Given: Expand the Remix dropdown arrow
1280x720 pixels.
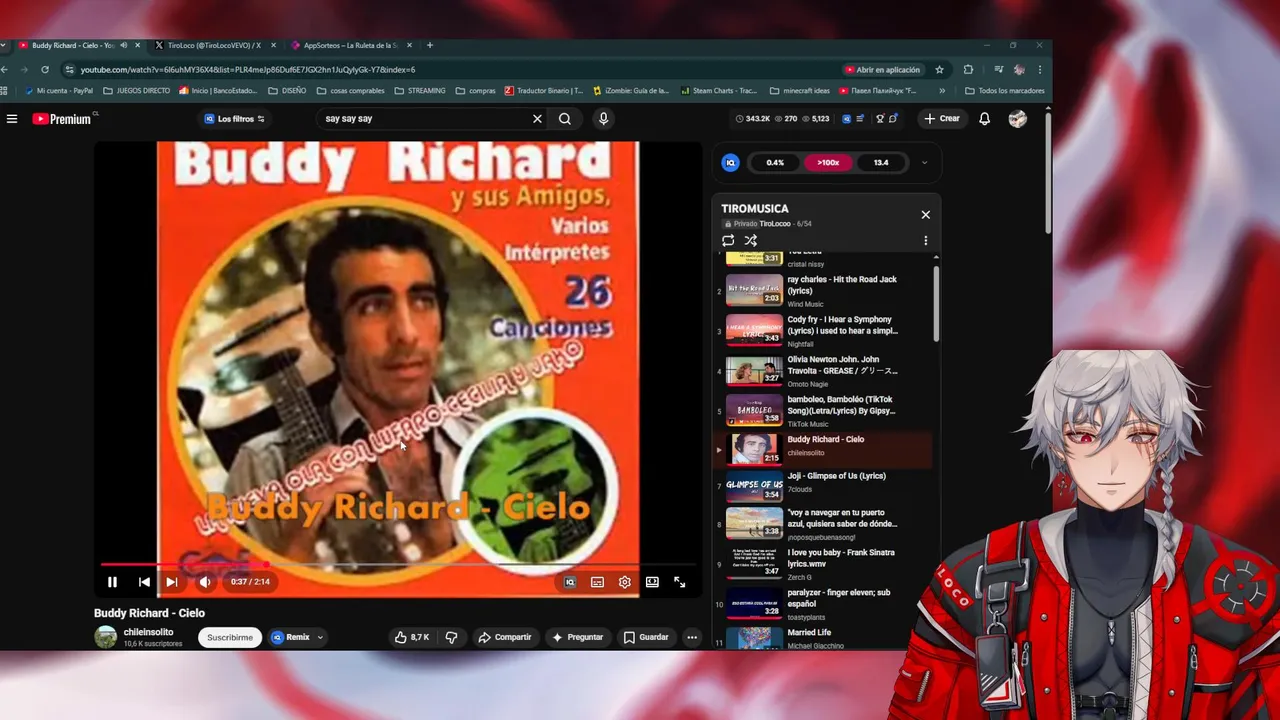Looking at the screenshot, I should tap(320, 637).
